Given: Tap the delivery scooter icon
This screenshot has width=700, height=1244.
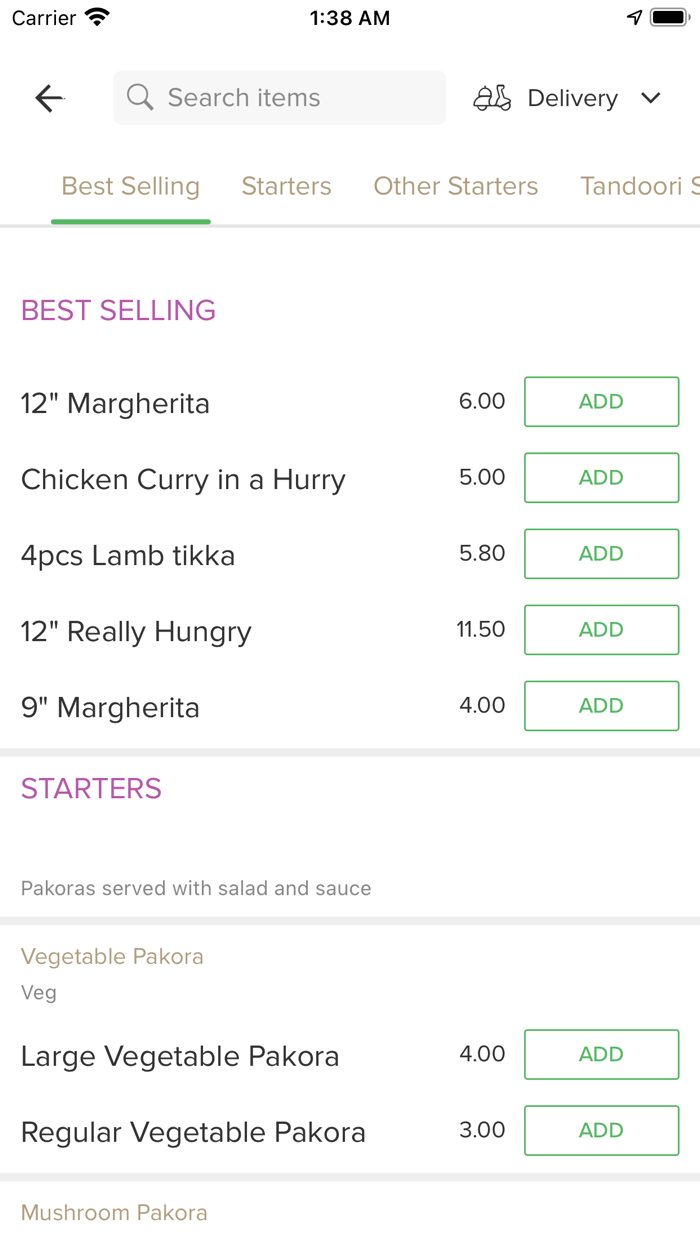Looking at the screenshot, I should (492, 98).
